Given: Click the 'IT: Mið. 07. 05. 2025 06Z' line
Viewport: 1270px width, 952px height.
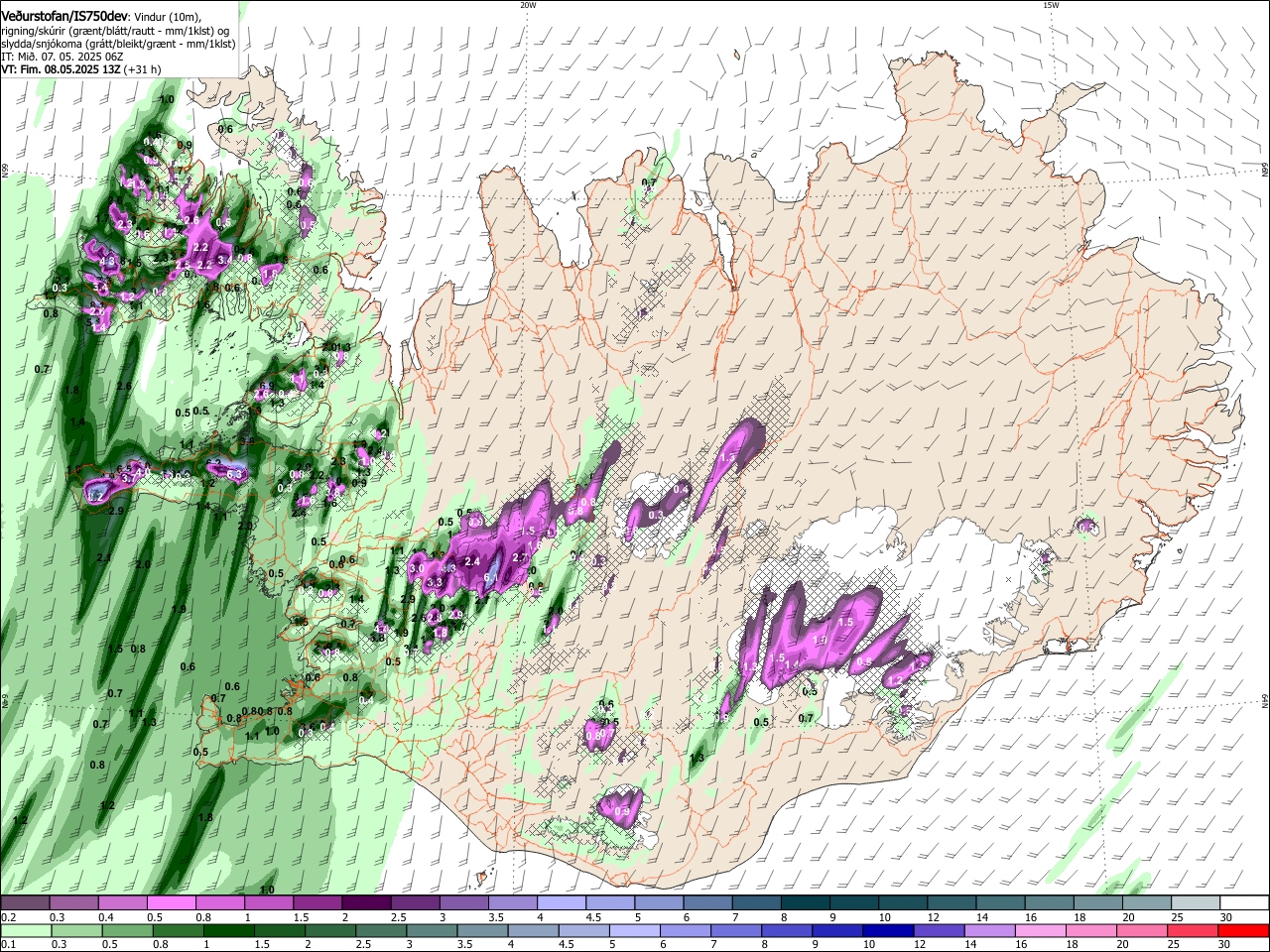Looking at the screenshot, I should pyautogui.click(x=61, y=57).
